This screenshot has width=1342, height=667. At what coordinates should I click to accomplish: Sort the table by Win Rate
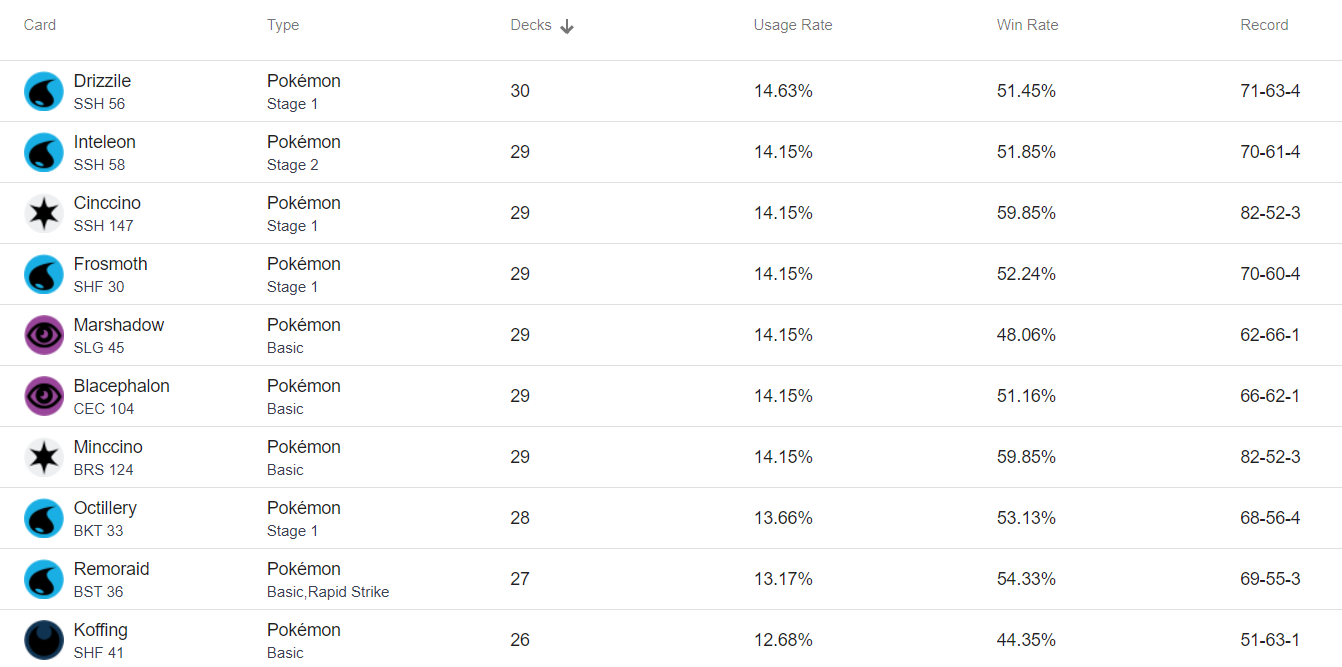pos(1027,25)
